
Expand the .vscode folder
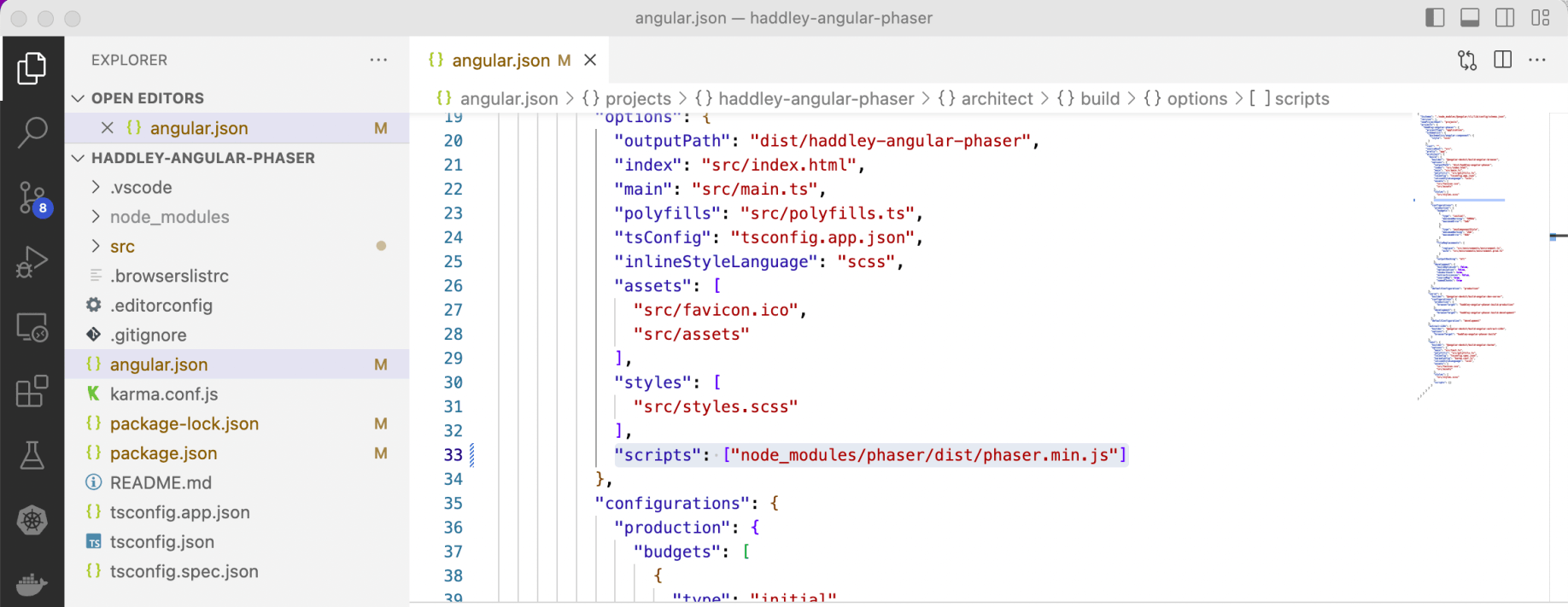[96, 187]
